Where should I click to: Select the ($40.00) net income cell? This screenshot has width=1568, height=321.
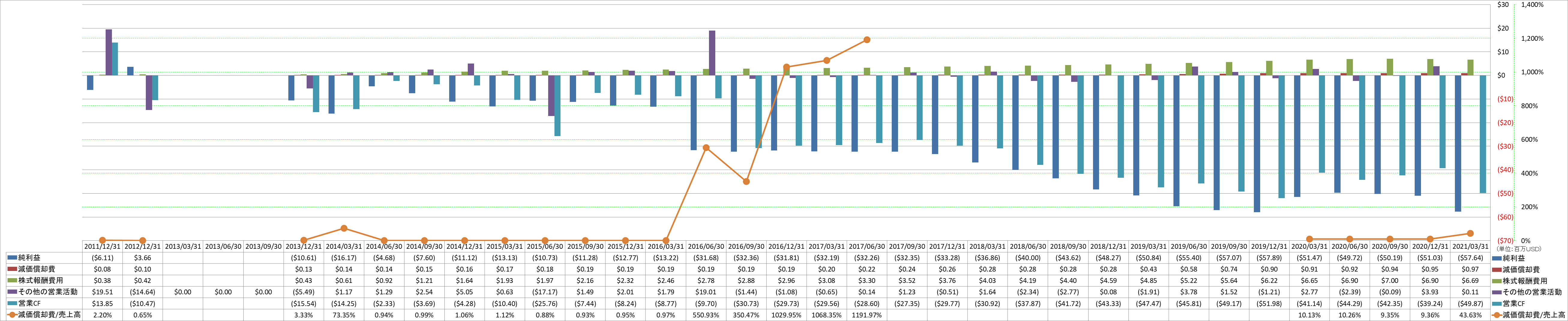pos(1028,258)
